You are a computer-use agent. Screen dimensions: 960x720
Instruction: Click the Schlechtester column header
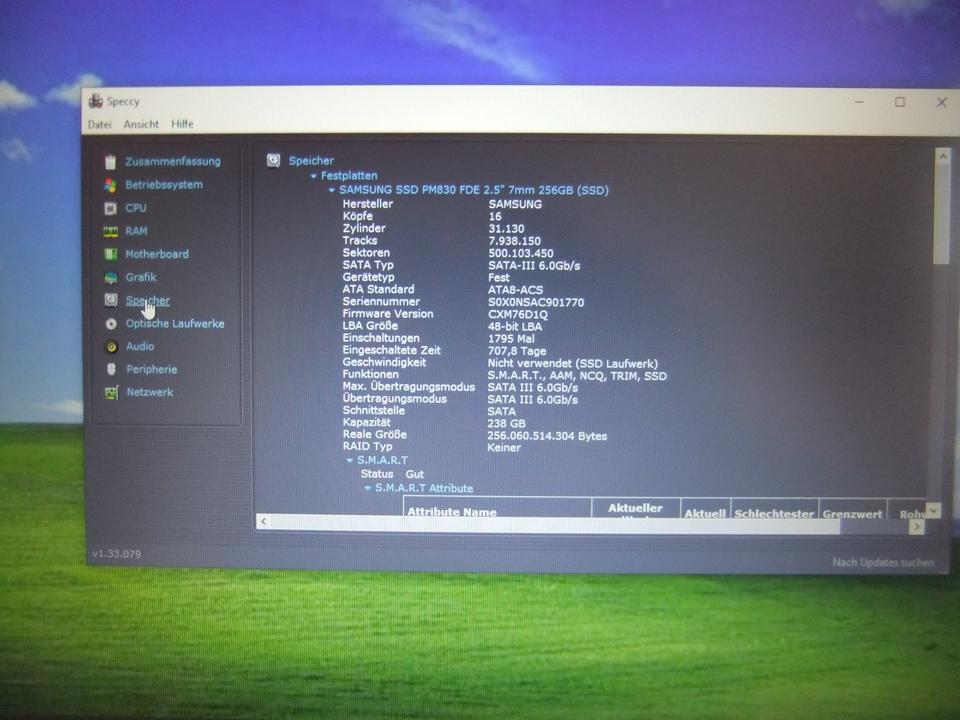click(x=774, y=514)
